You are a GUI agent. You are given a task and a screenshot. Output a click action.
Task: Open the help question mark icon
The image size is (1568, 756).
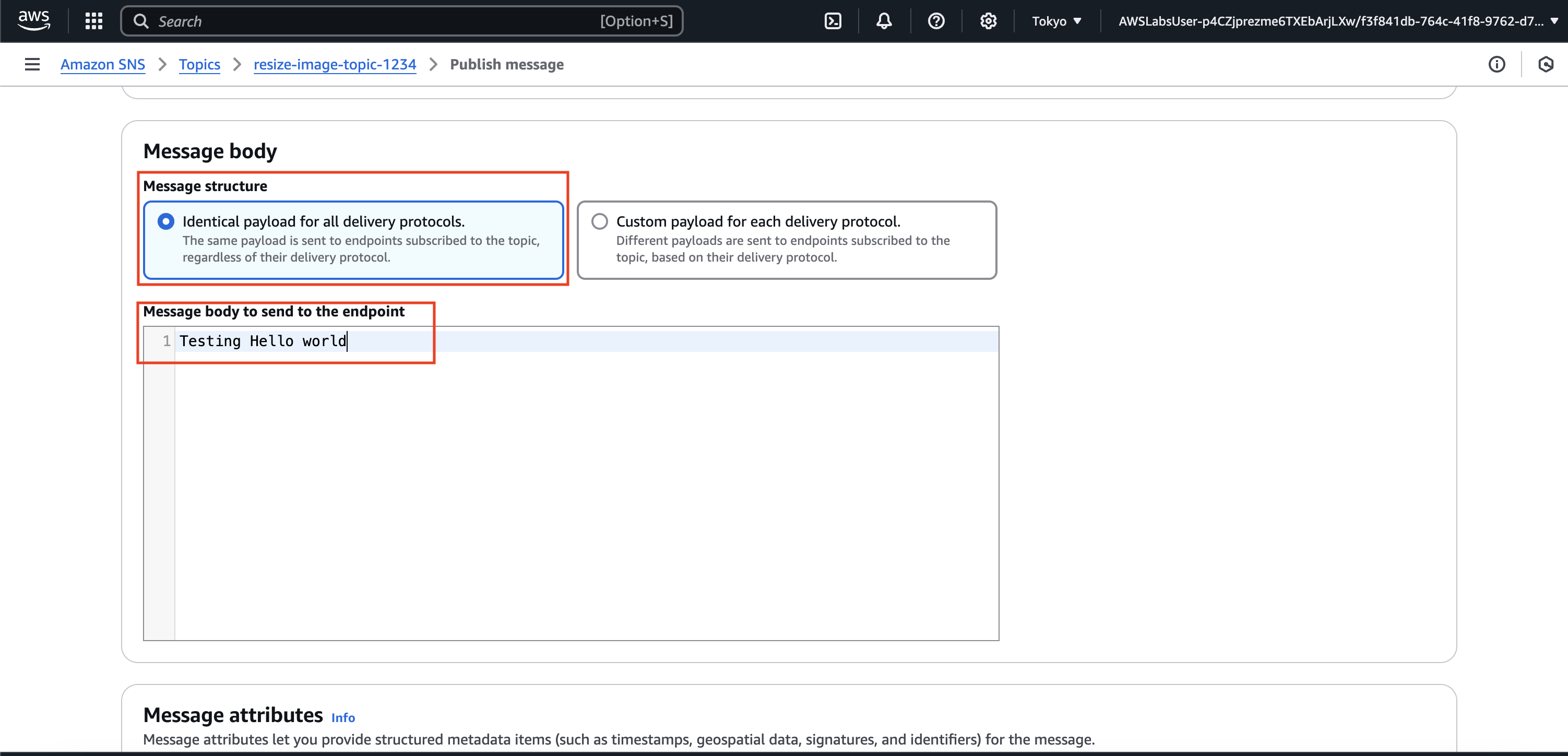935,21
